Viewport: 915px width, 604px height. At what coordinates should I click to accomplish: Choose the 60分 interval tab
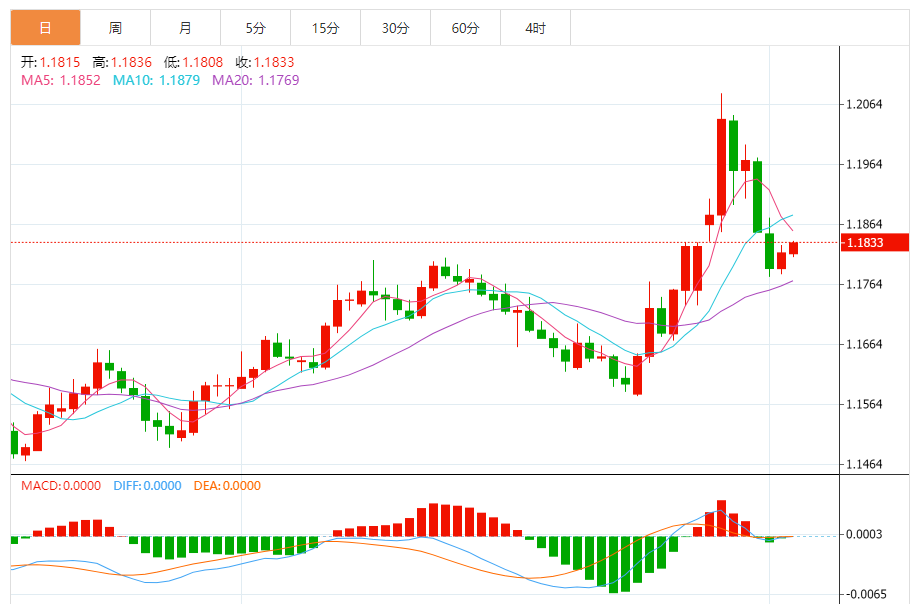click(x=465, y=28)
